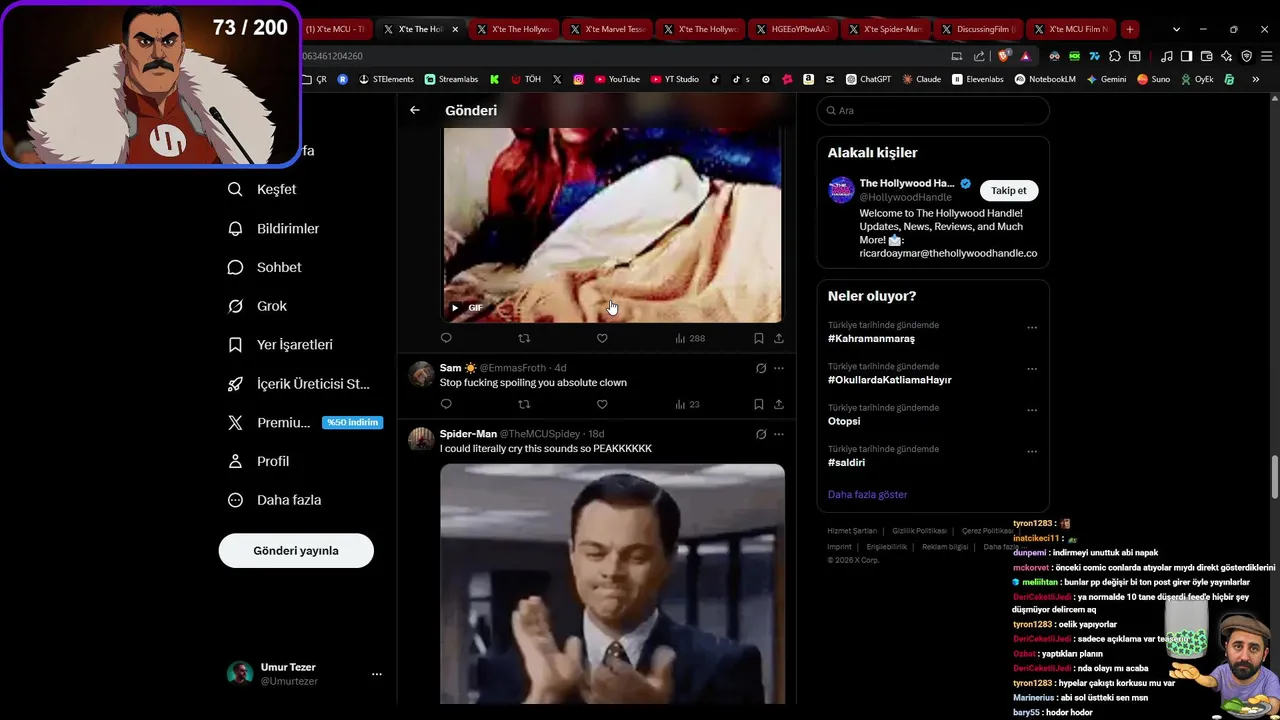Viewport: 1280px width, 720px height.
Task: Switch to DiscussingFilm tab
Action: (x=978, y=29)
